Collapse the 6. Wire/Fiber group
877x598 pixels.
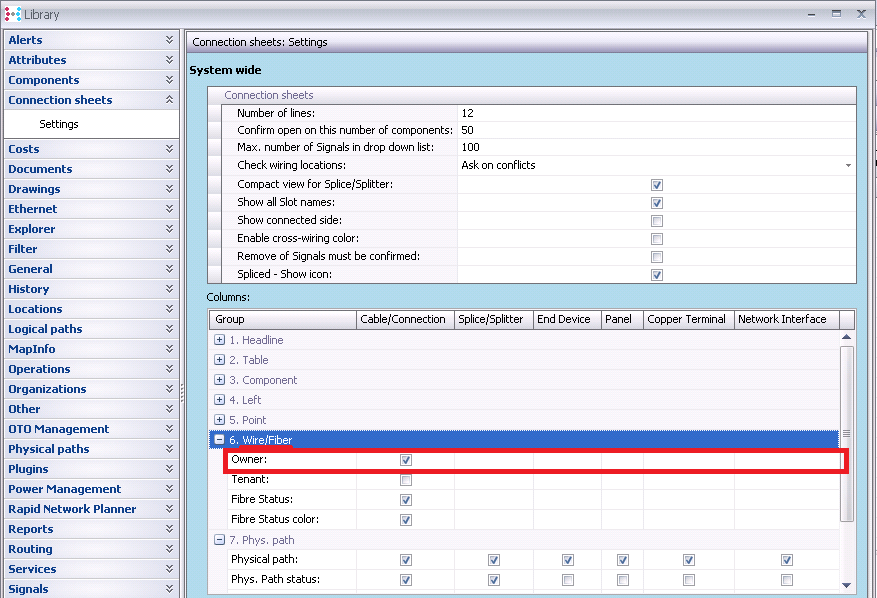coord(220,440)
